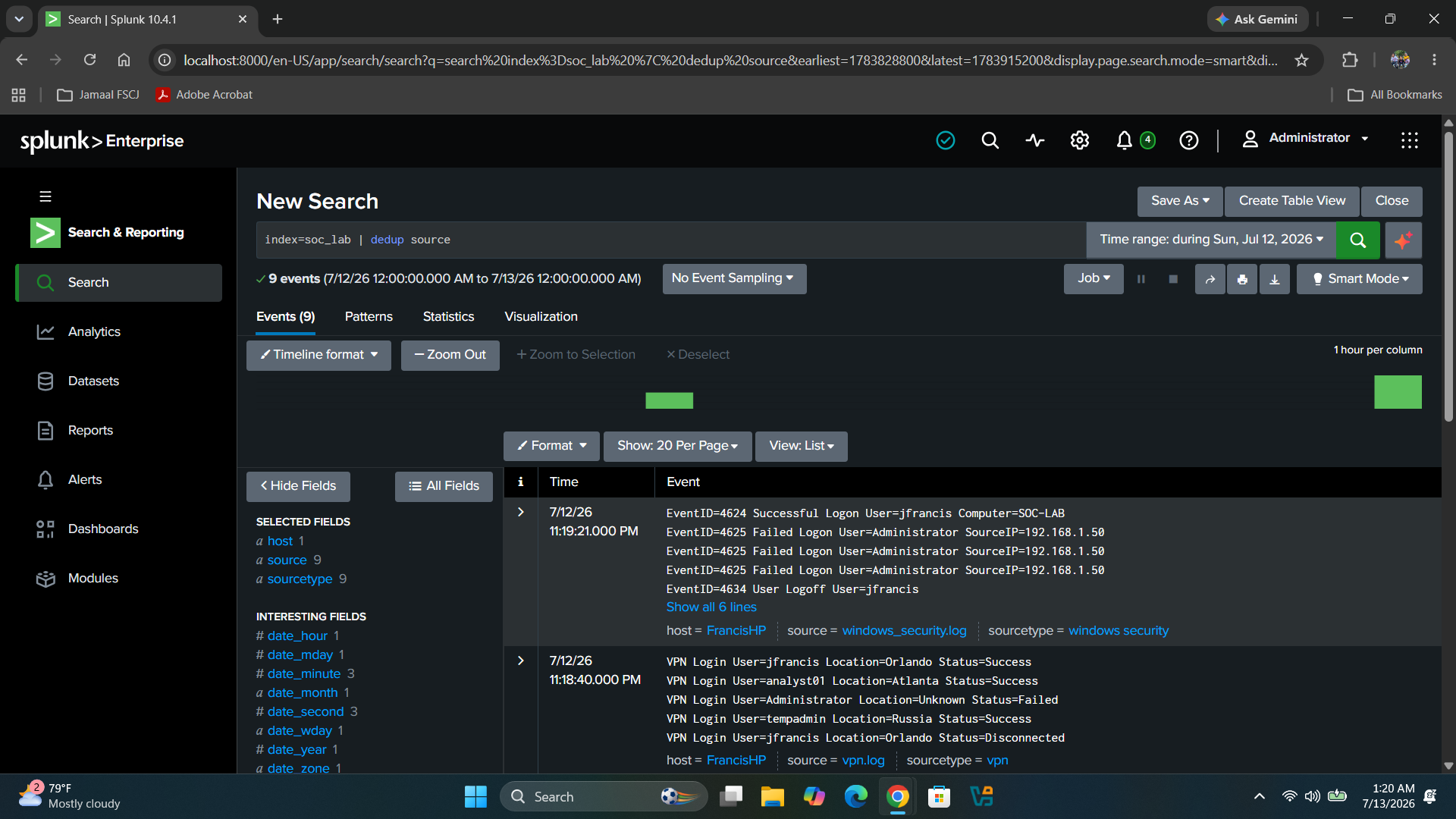Image resolution: width=1456 pixels, height=819 pixels.
Task: Open the Timeline format dropdown
Action: coord(318,355)
